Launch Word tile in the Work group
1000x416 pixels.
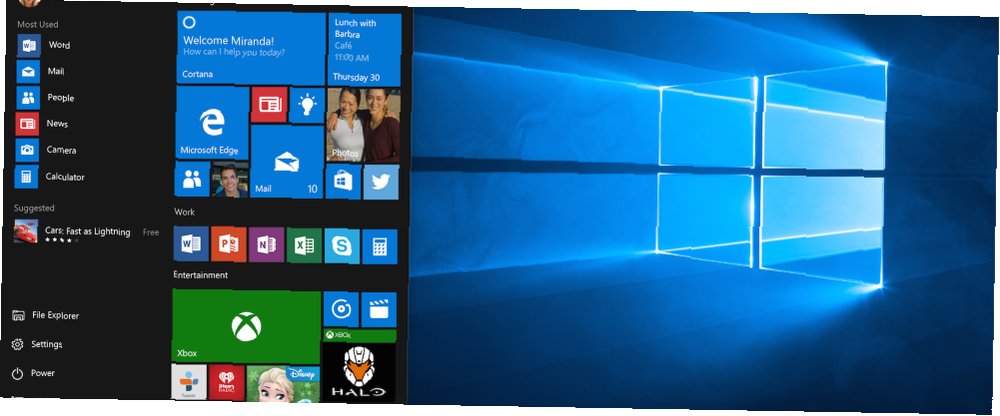pos(191,244)
